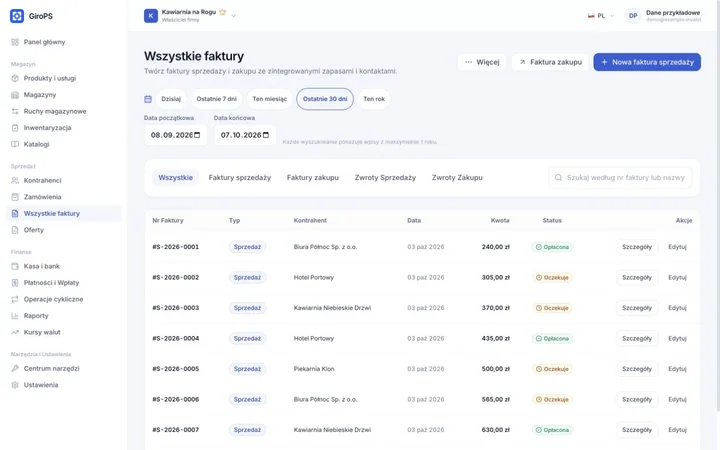This screenshot has width=720, height=450.
Task: Click contractor Piekarnia Klon
Action: 314,369
